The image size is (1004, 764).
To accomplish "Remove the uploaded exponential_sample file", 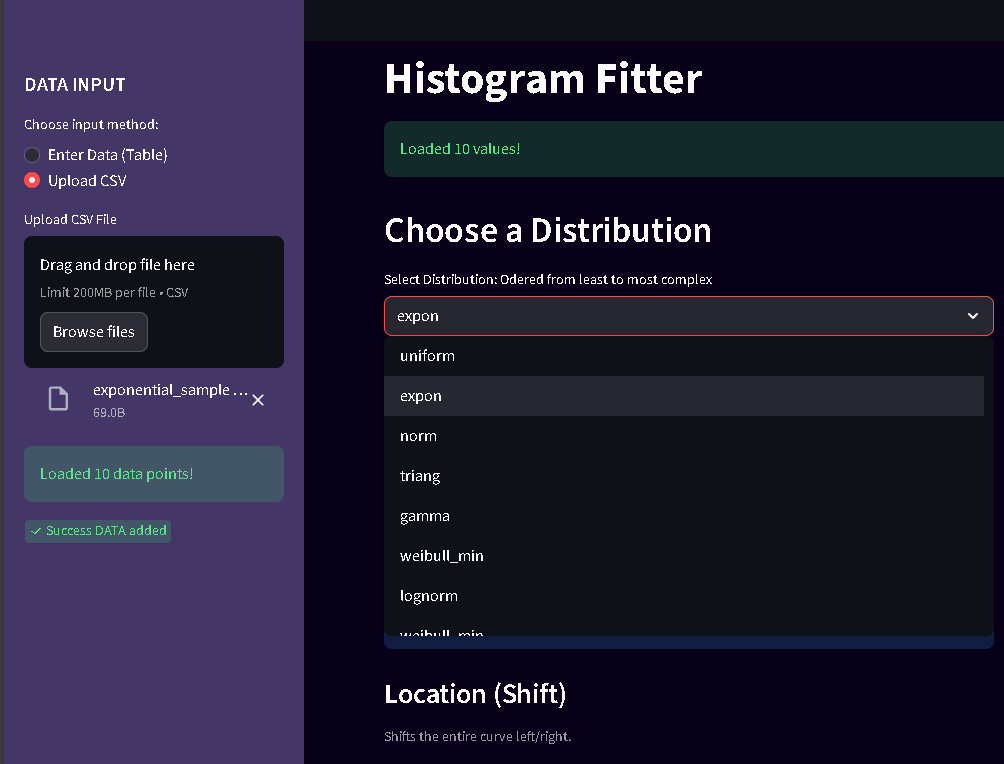I will [258, 400].
